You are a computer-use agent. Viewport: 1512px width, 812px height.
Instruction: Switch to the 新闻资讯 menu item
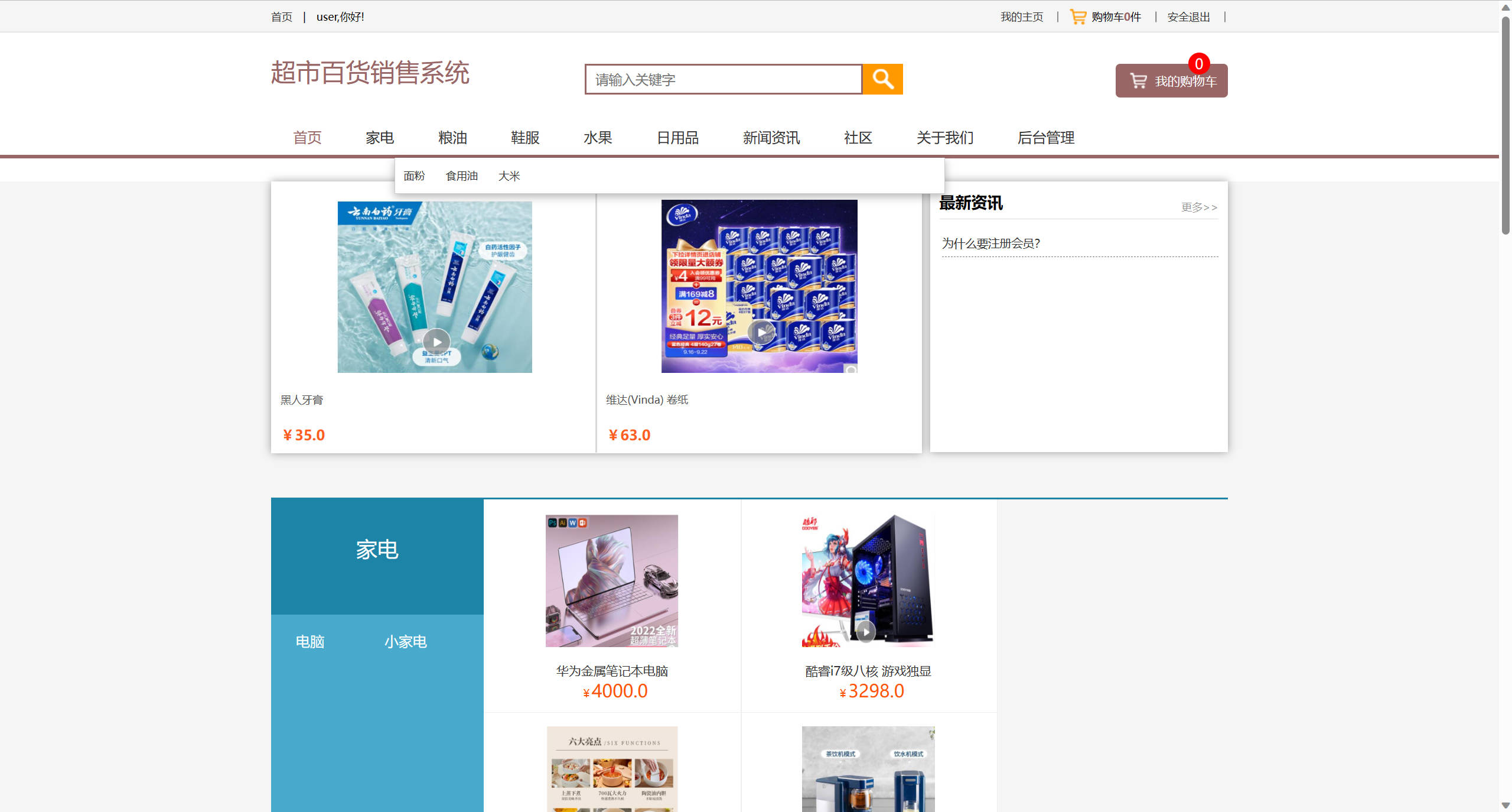pyautogui.click(x=771, y=138)
